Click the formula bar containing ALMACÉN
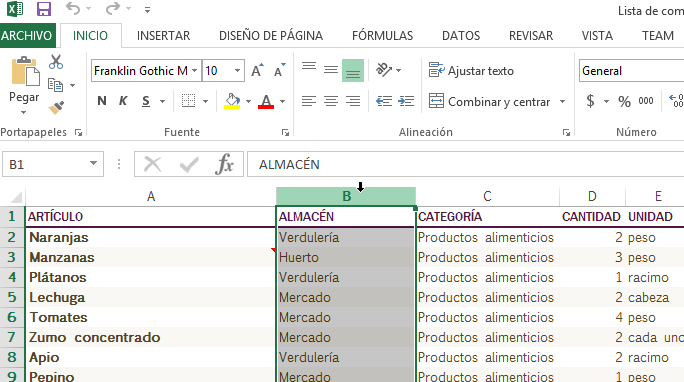This screenshot has height=382, width=684. 465,164
